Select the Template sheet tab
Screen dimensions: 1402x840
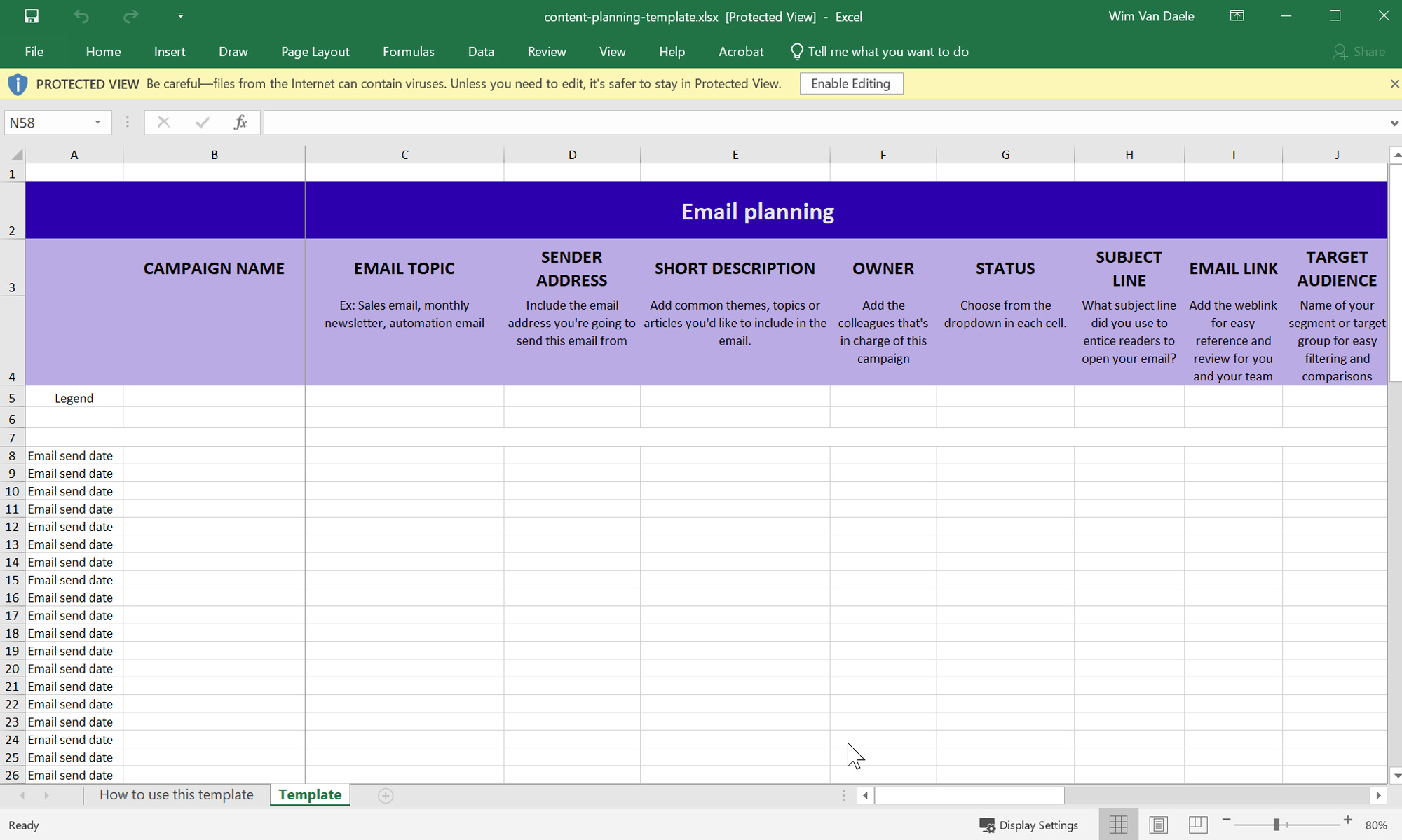310,794
